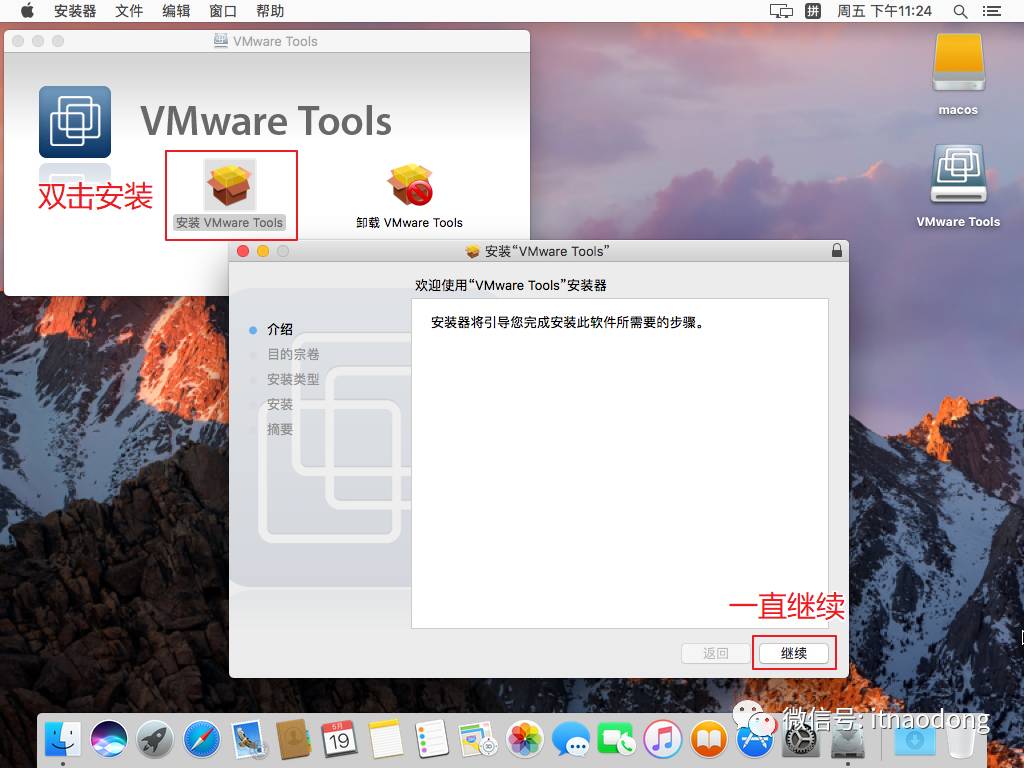Click the 目的宗卷 step in installer sidebar

pyautogui.click(x=293, y=354)
